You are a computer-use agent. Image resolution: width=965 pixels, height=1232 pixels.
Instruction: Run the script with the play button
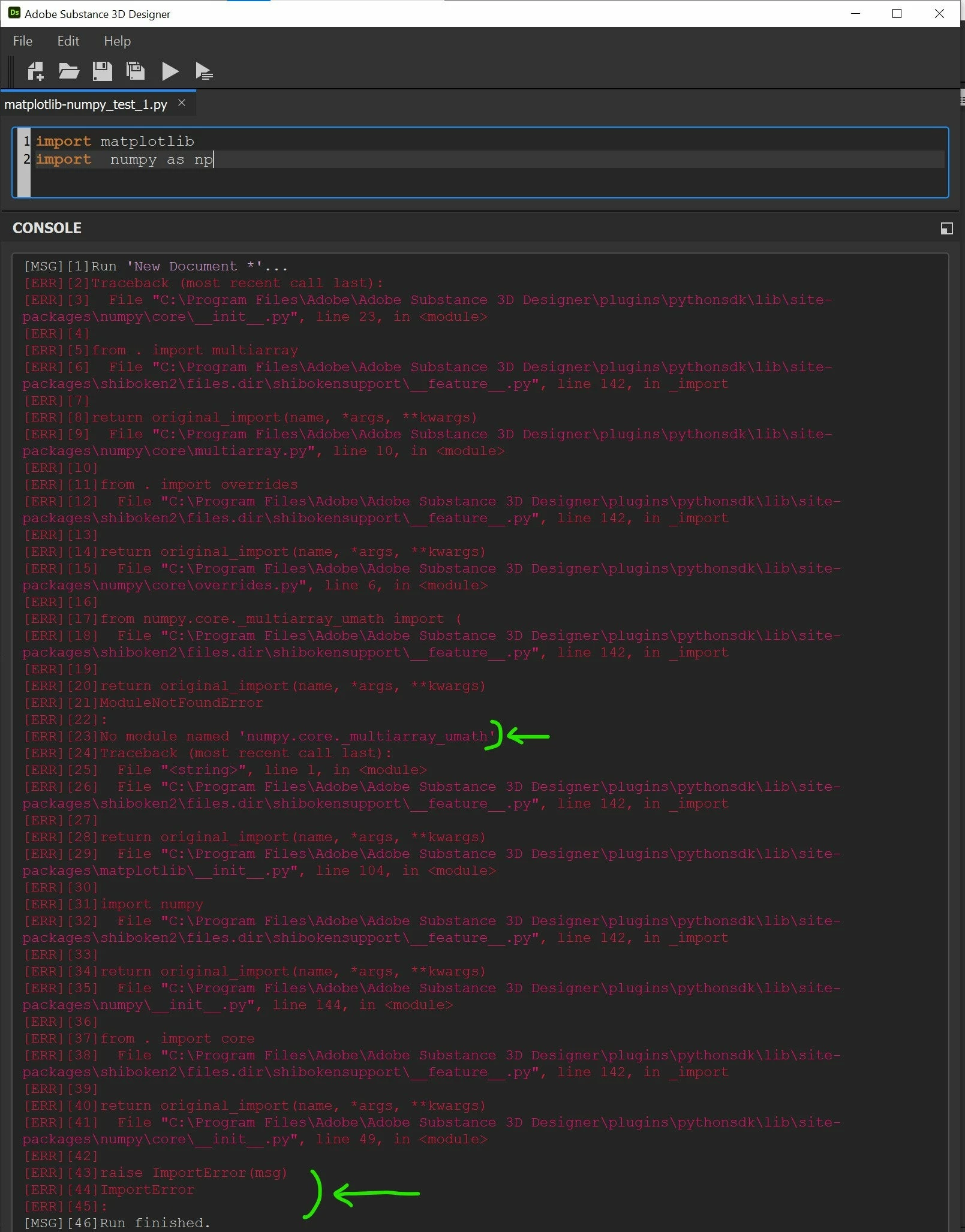pos(170,71)
